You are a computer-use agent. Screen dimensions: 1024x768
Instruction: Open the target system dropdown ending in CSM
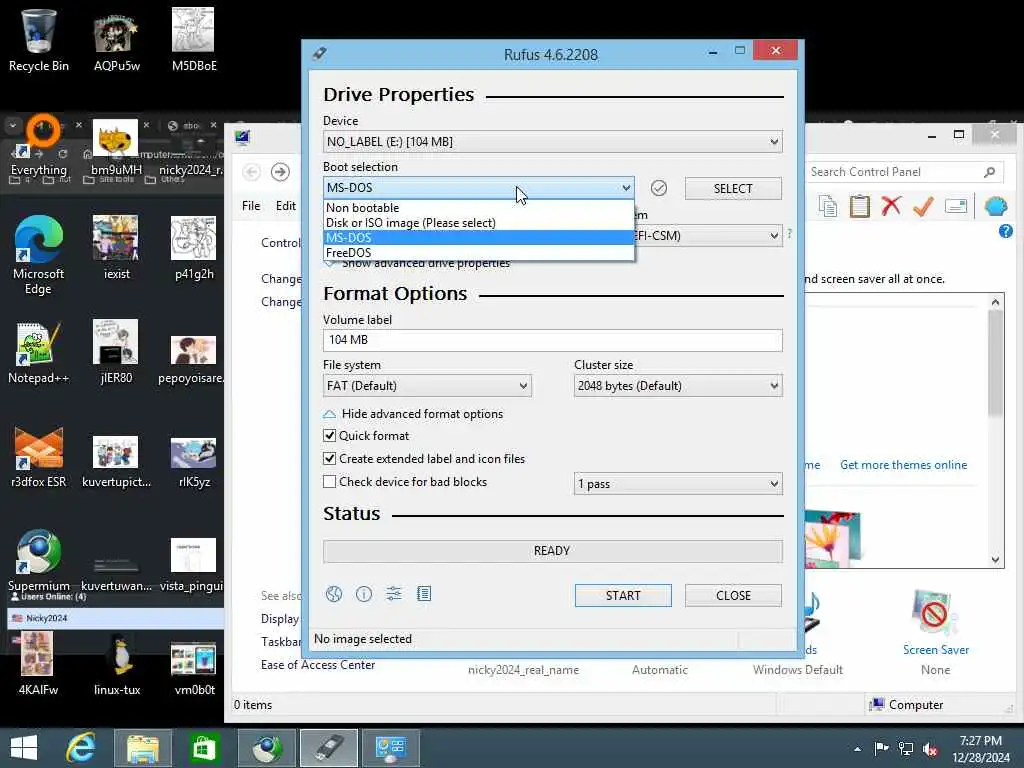coord(708,236)
